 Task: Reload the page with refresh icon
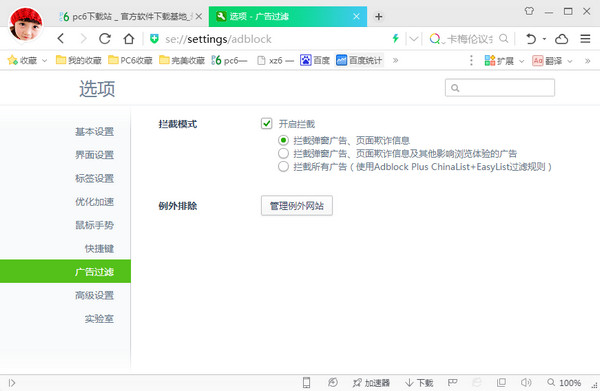point(105,39)
